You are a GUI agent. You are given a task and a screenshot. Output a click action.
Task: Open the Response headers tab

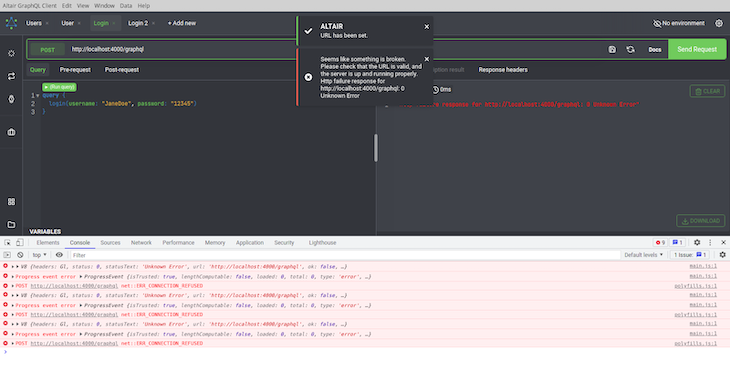pyautogui.click(x=503, y=70)
